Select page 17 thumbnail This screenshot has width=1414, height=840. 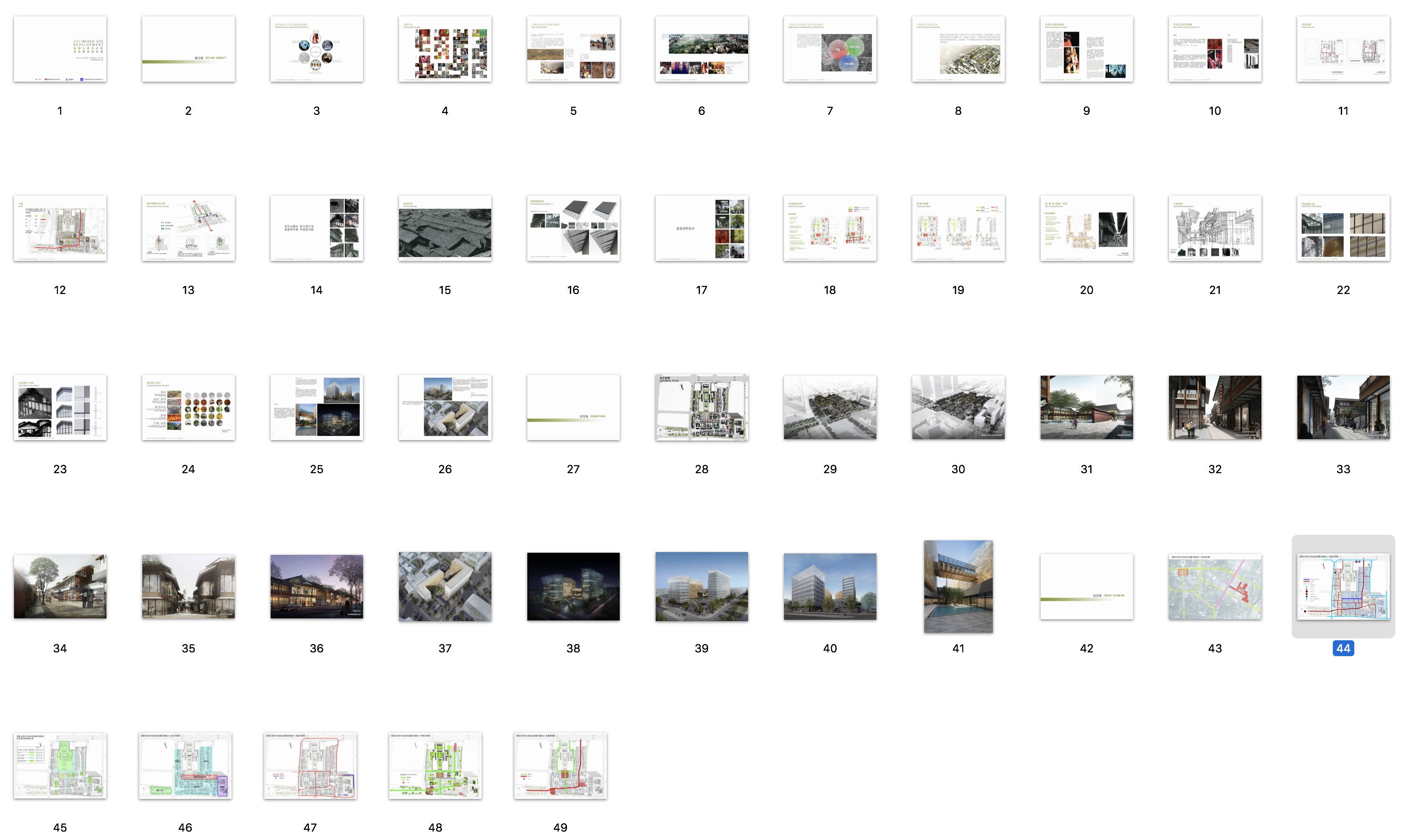coord(702,228)
